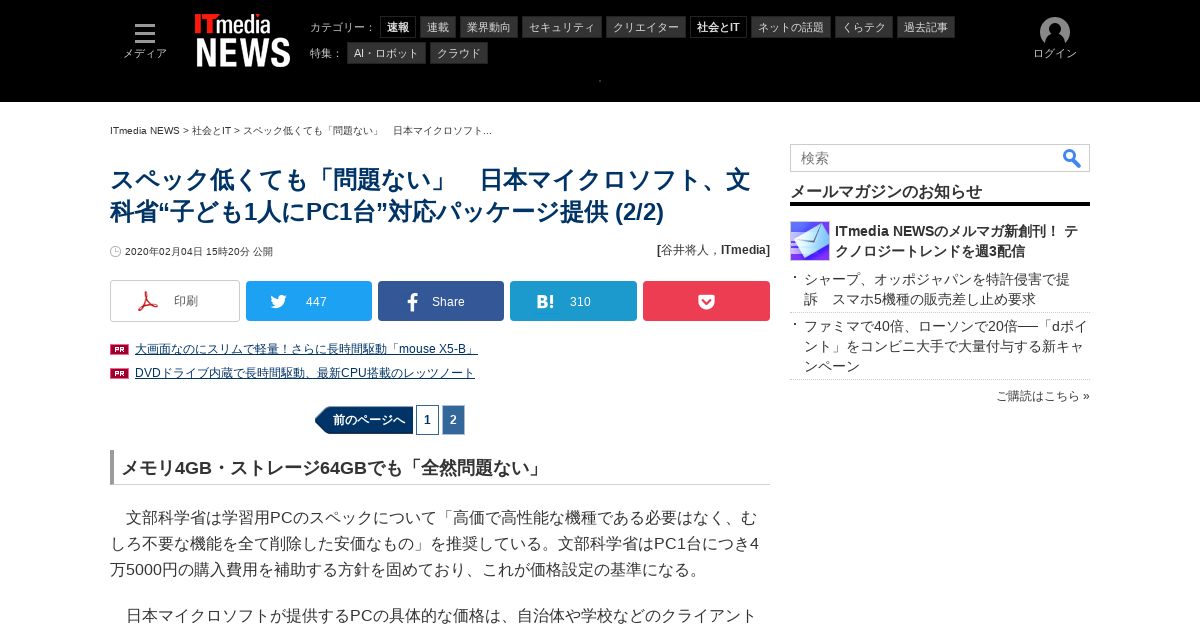This screenshot has width=1200, height=630.
Task: Click the 印刷 PDF print button
Action: [x=175, y=301]
